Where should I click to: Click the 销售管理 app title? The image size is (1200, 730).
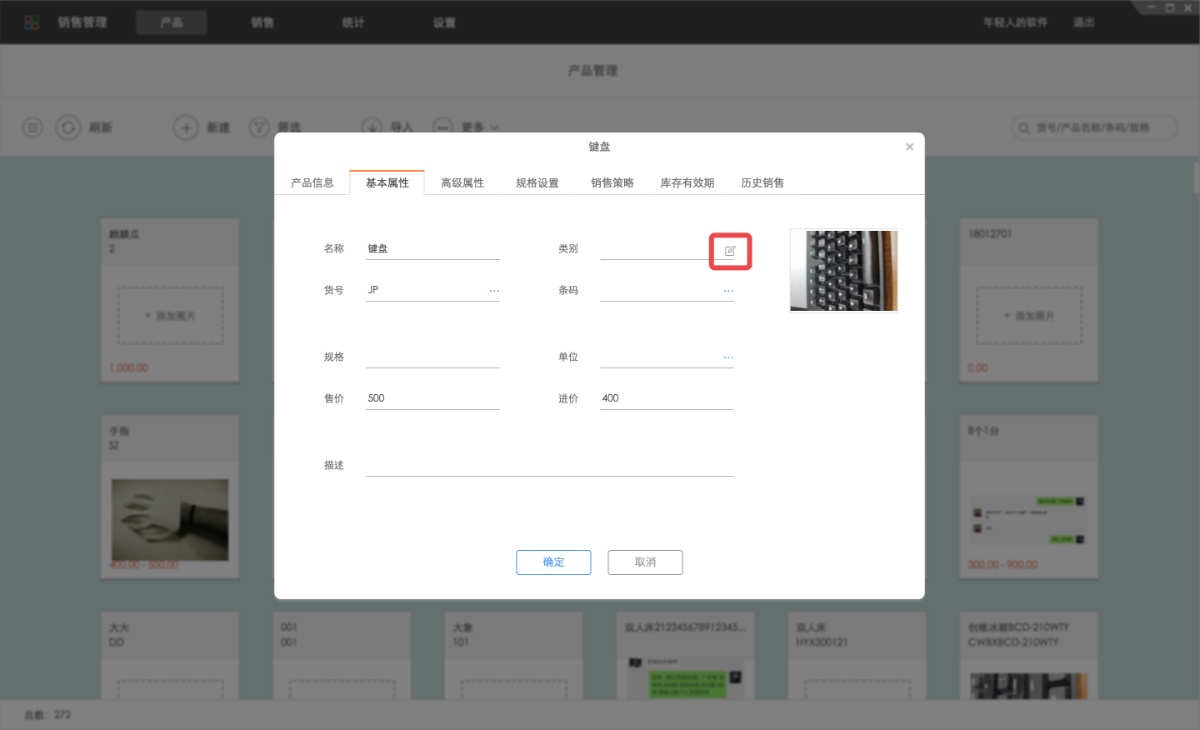82,22
